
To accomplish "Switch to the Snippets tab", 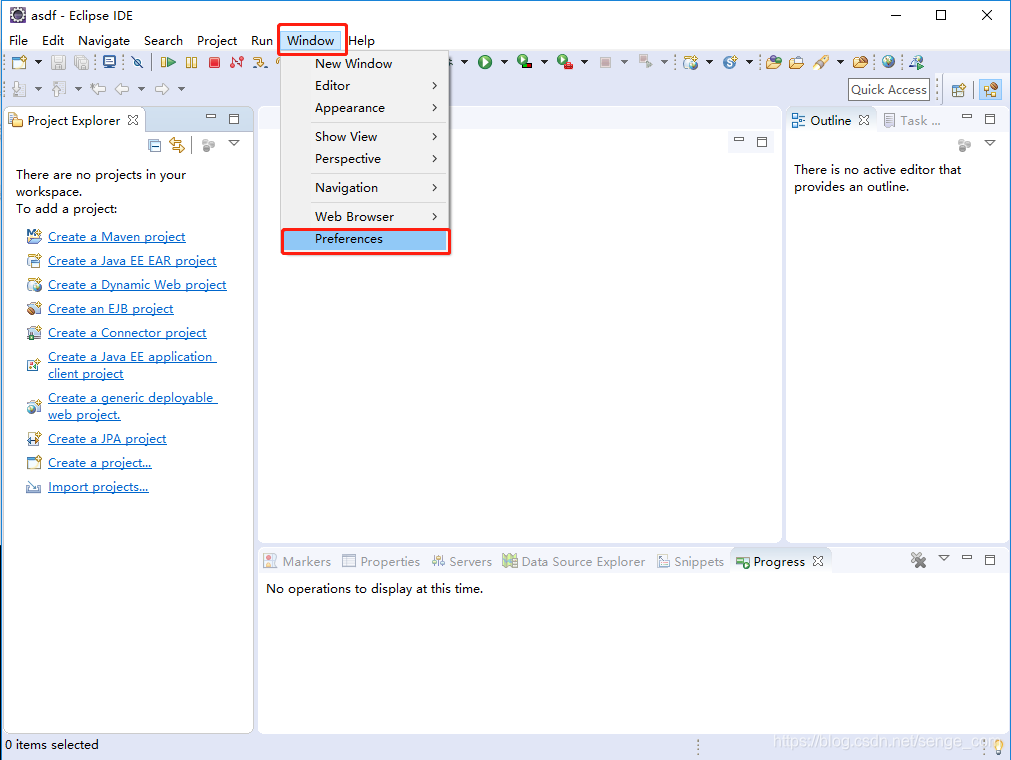I will coord(691,561).
